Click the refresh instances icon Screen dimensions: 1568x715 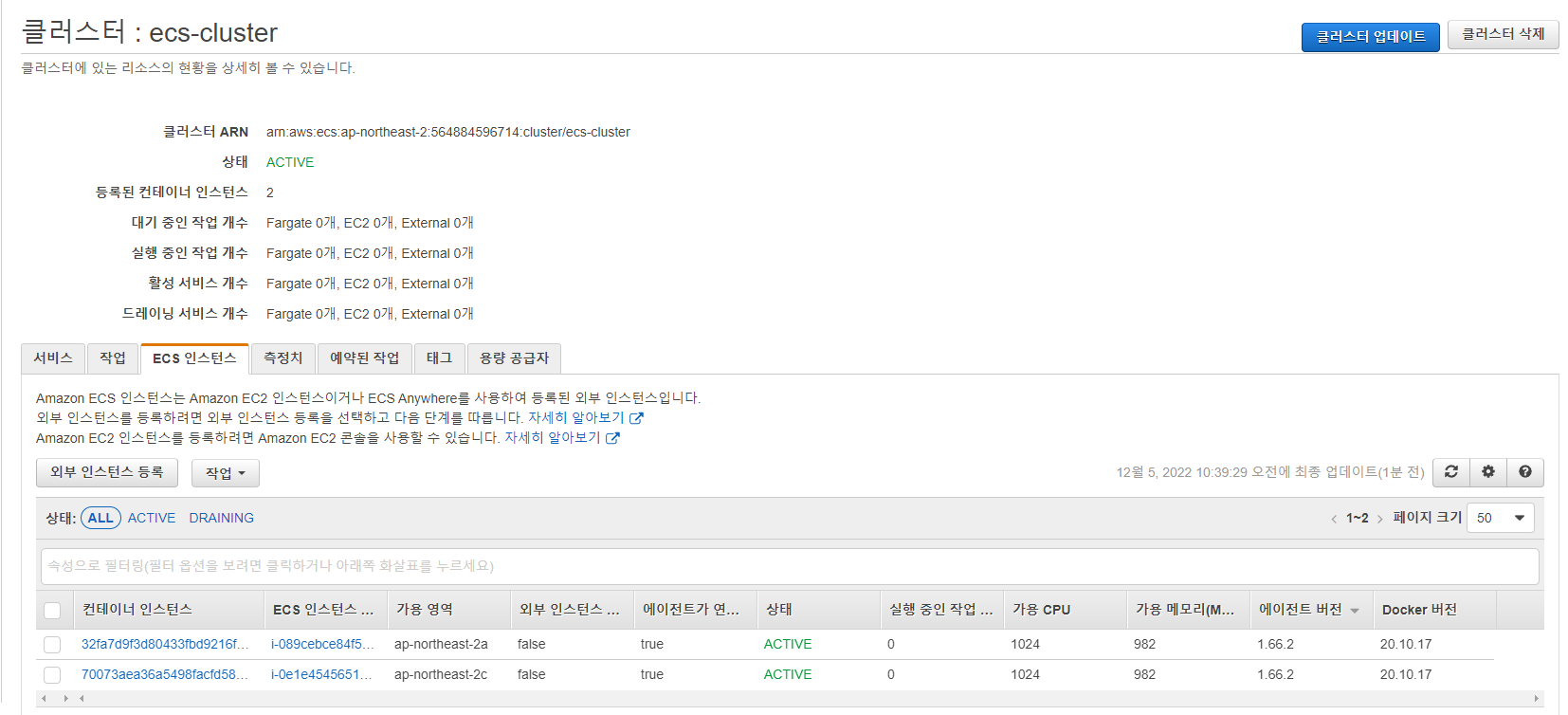[1450, 472]
